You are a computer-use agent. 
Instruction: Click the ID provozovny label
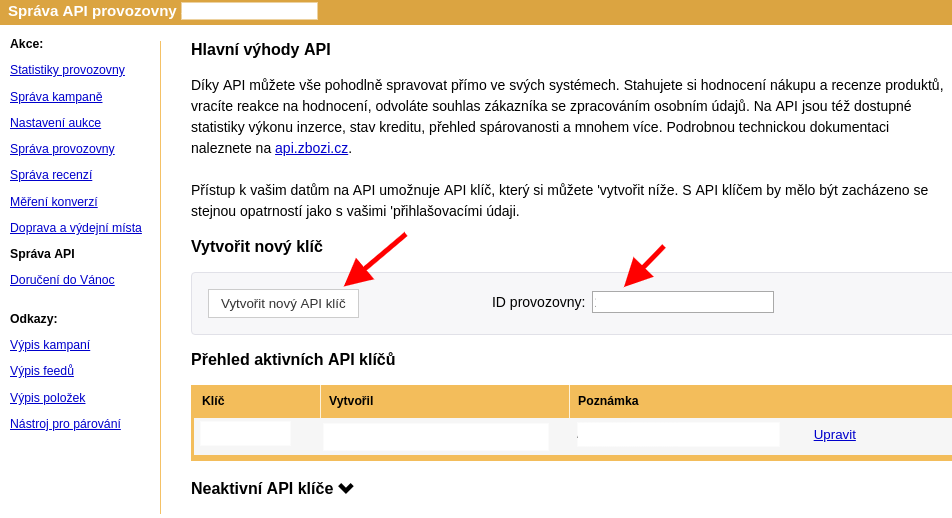[x=539, y=302]
